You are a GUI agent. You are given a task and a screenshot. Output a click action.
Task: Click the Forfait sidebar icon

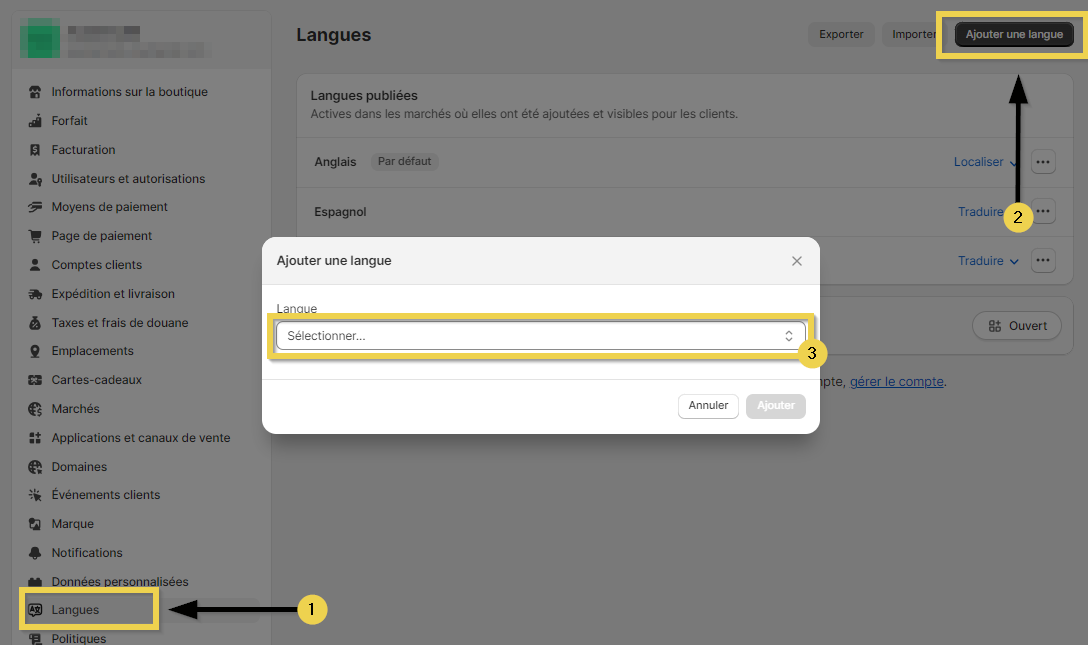35,121
